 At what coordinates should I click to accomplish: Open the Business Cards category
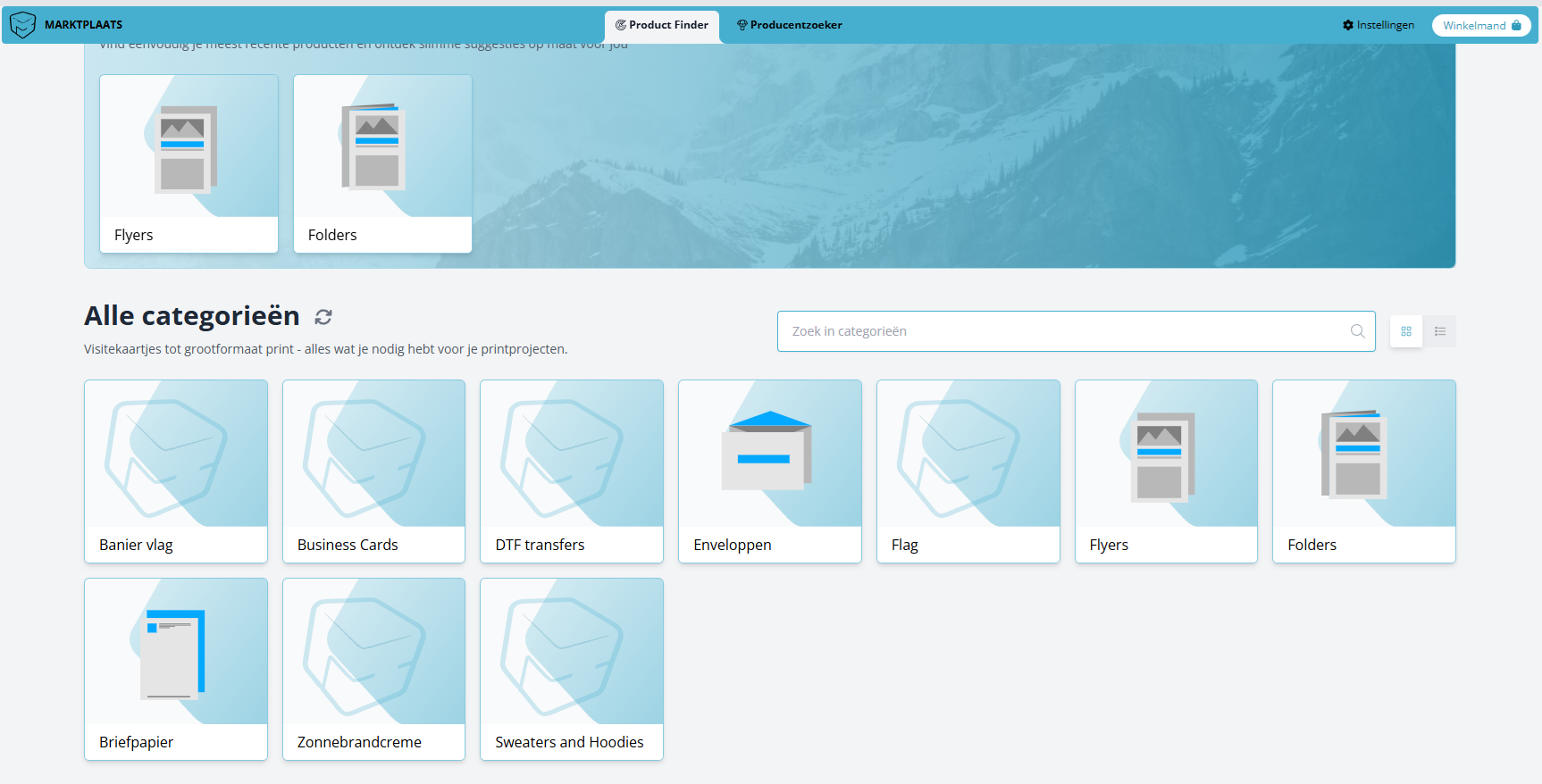pos(373,471)
